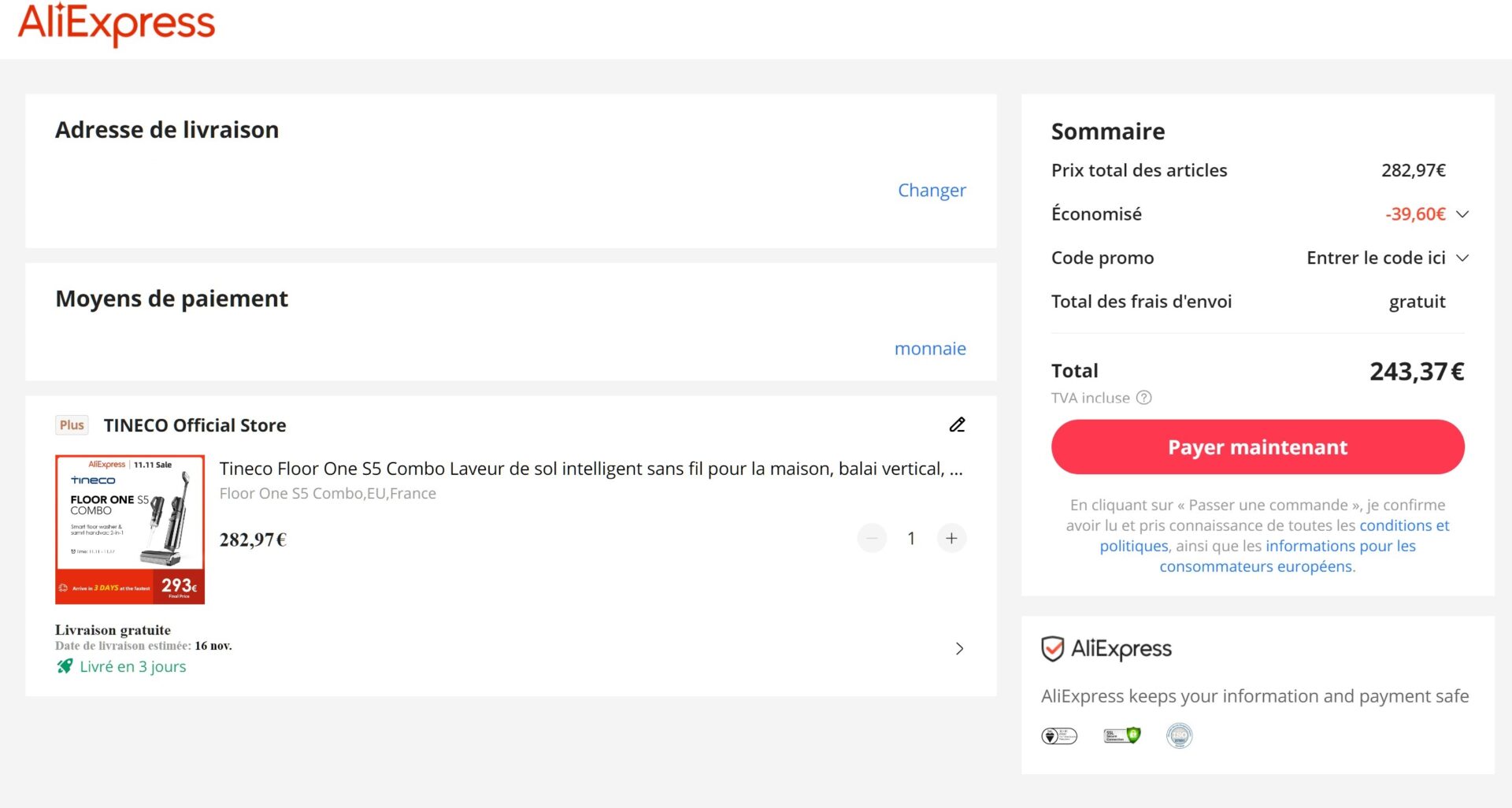Viewport: 1512px width, 808px height.
Task: Click the Livré en 3 jours text
Action: pos(133,666)
